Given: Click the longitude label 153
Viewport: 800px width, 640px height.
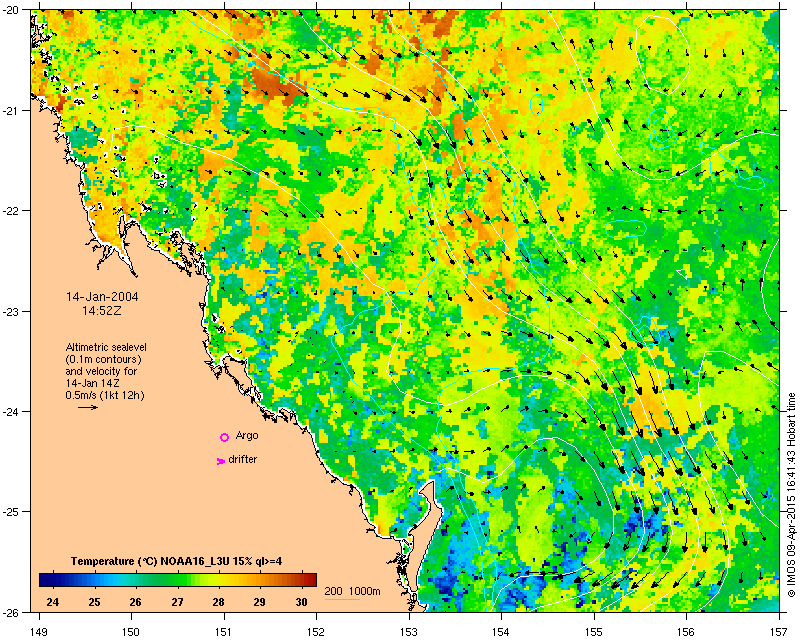Looking at the screenshot, I should tap(409, 632).
